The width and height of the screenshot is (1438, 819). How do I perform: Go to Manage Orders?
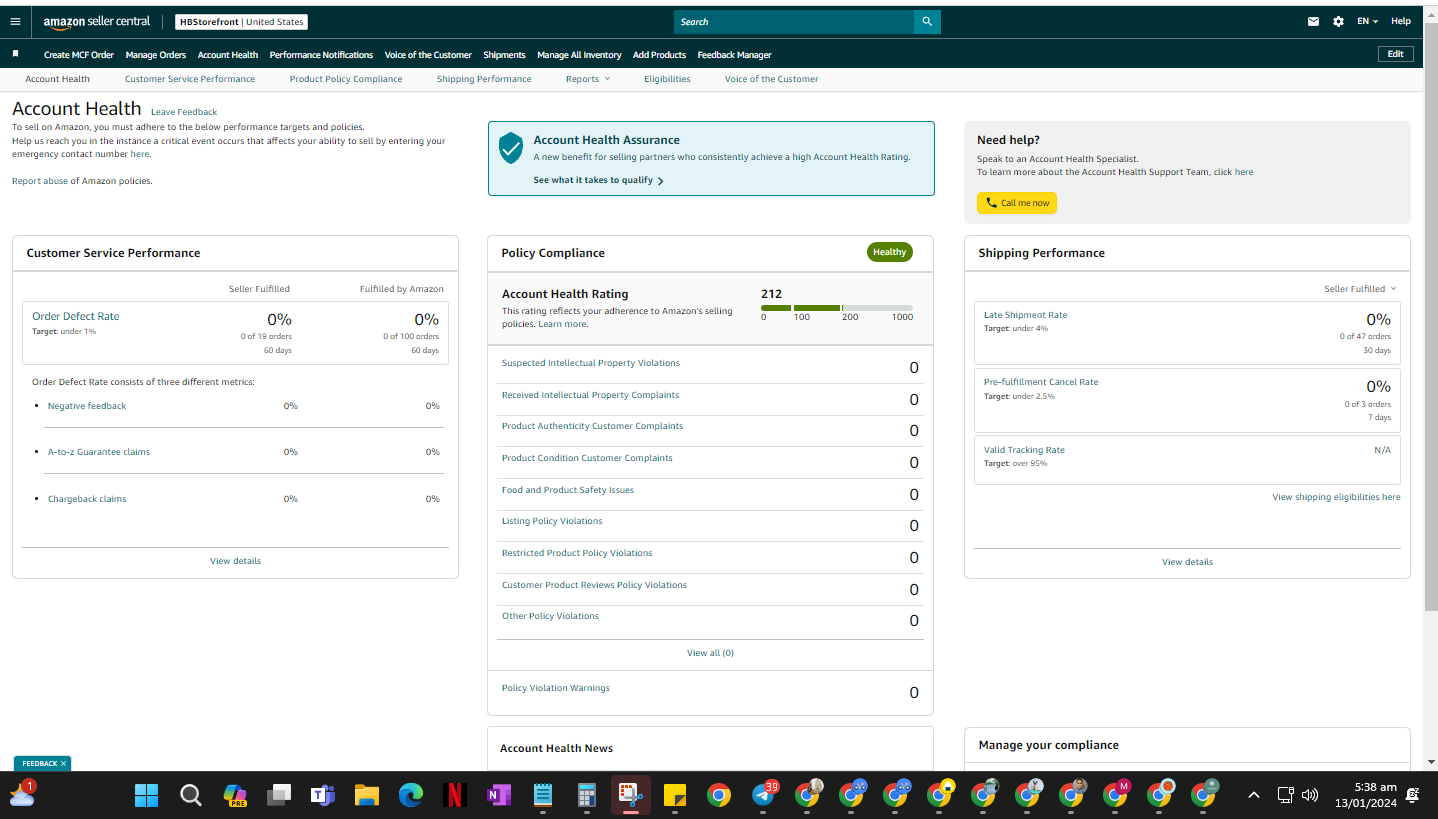point(156,55)
